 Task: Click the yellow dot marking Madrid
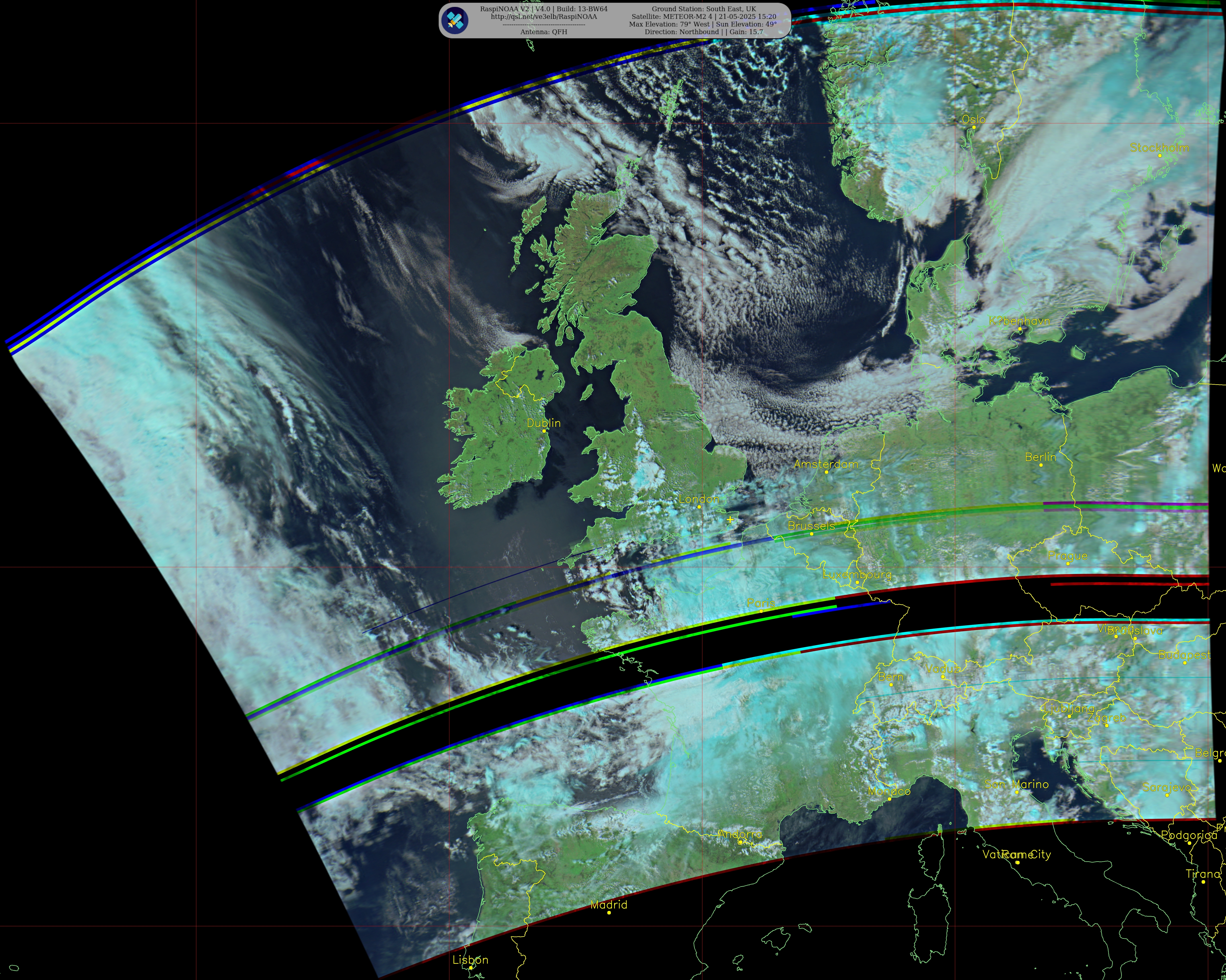point(609,913)
